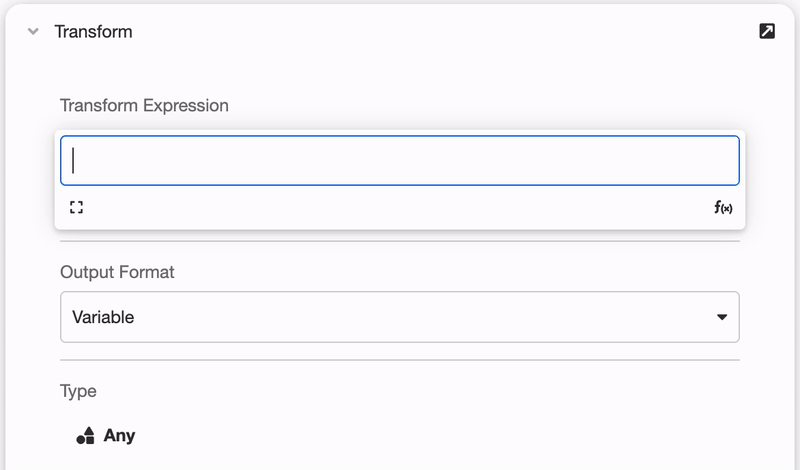
Task: Open the f(x) function picker
Action: (723, 207)
